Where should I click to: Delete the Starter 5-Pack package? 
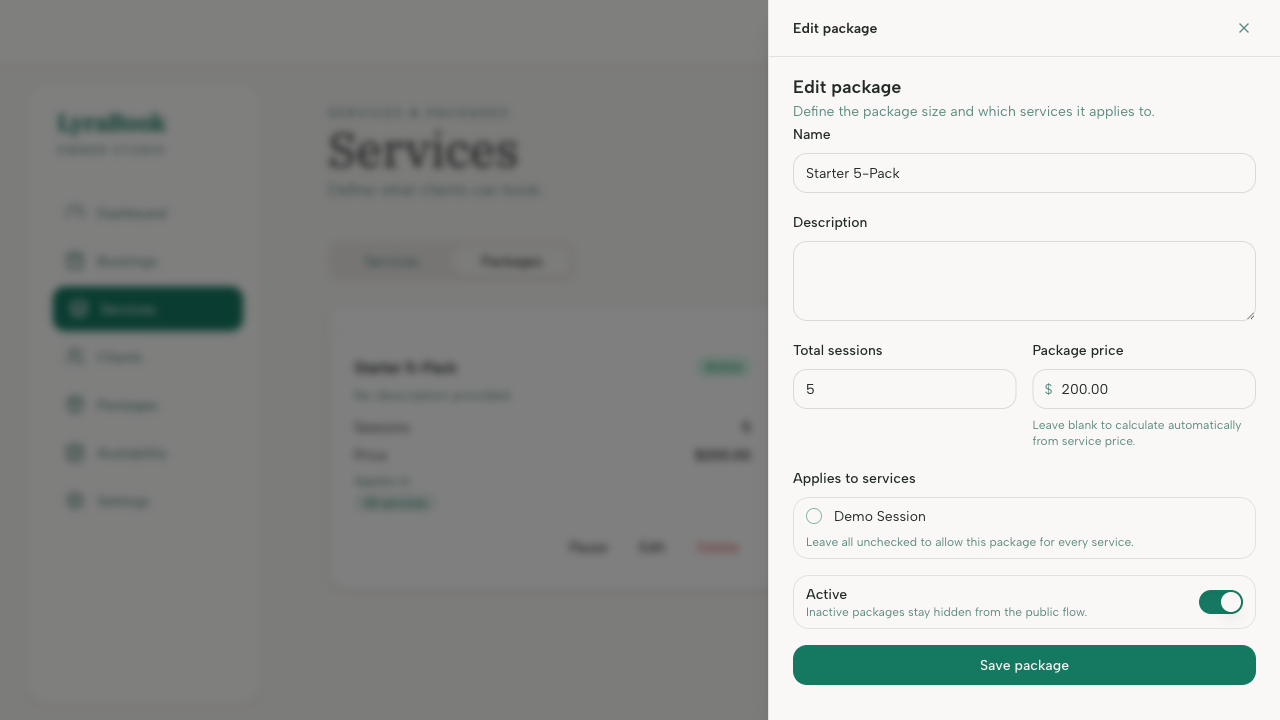[x=718, y=547]
